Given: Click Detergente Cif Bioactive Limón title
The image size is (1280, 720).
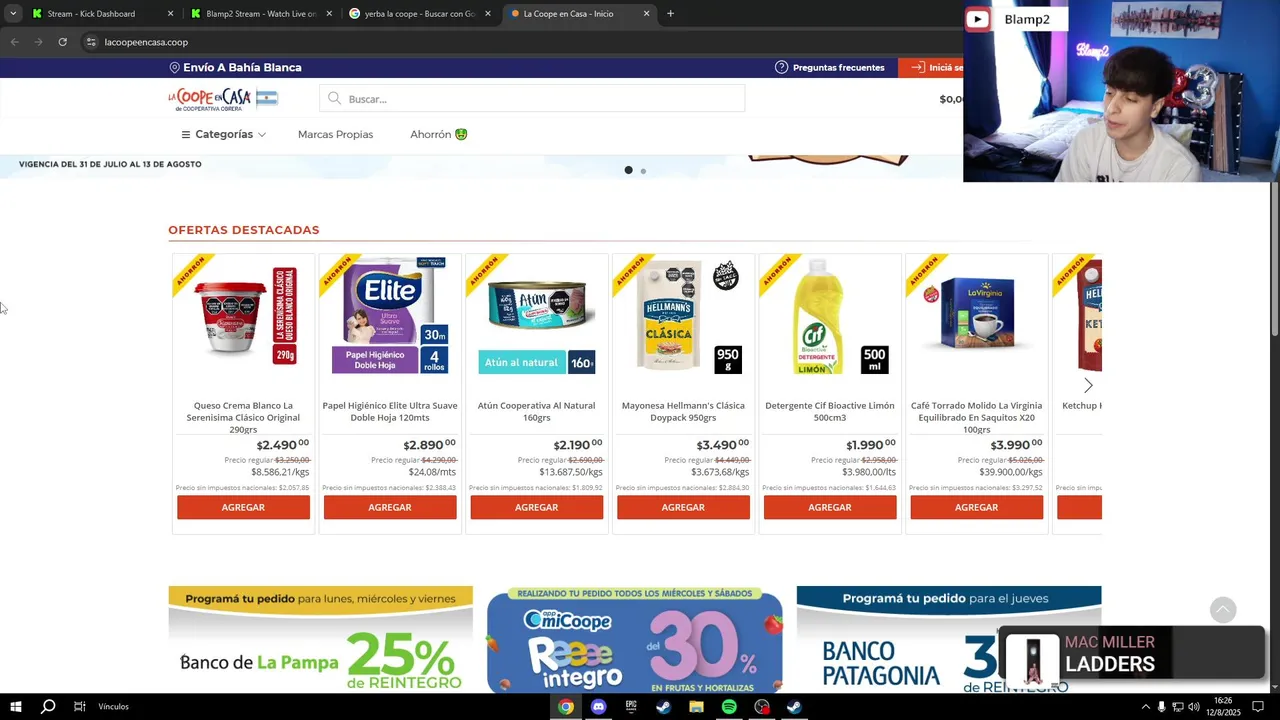Looking at the screenshot, I should [830, 411].
